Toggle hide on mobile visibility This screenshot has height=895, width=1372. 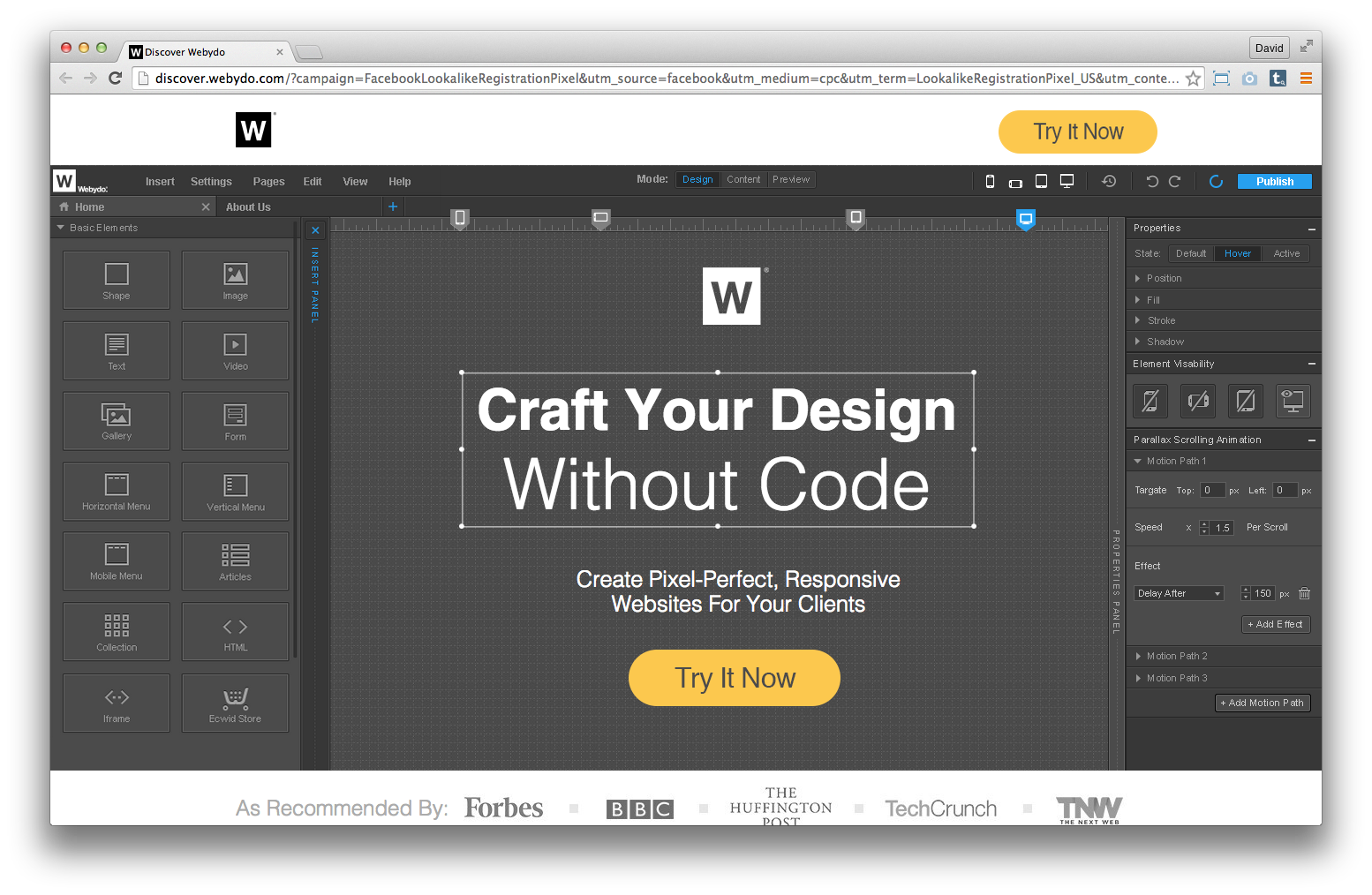[x=1150, y=401]
